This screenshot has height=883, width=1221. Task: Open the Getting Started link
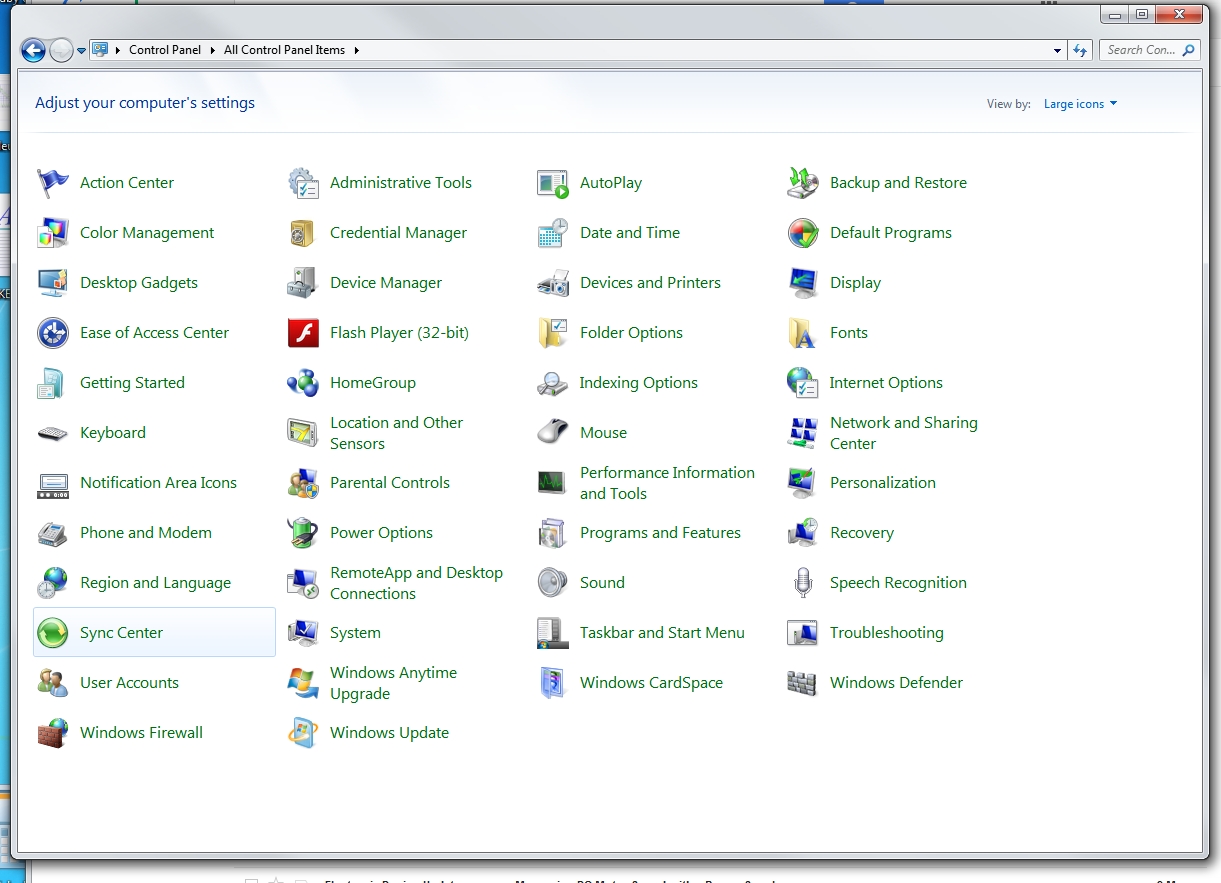pyautogui.click(x=132, y=383)
